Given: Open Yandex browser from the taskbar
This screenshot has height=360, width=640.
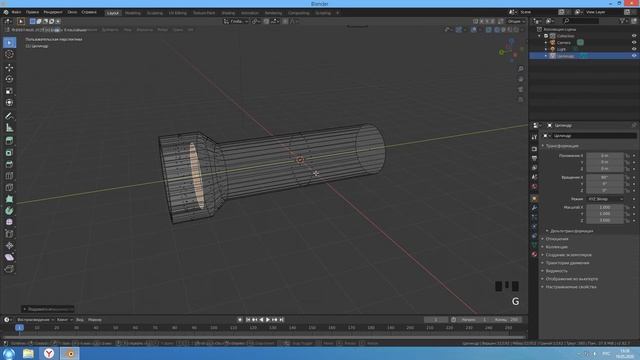Looking at the screenshot, I should point(49,353).
